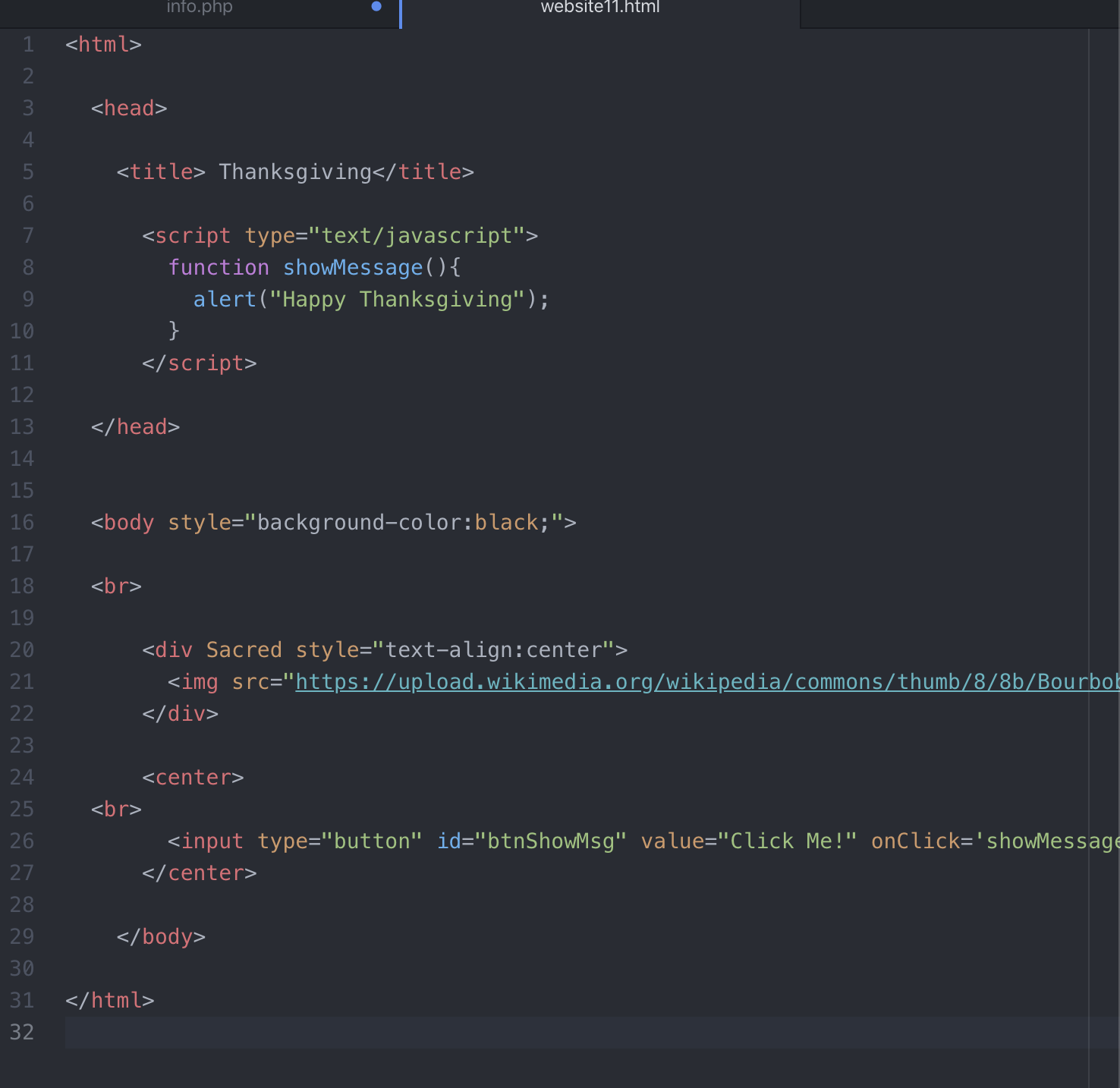The height and width of the screenshot is (1088, 1120).
Task: Switch to the info.php tab
Action: (x=200, y=8)
